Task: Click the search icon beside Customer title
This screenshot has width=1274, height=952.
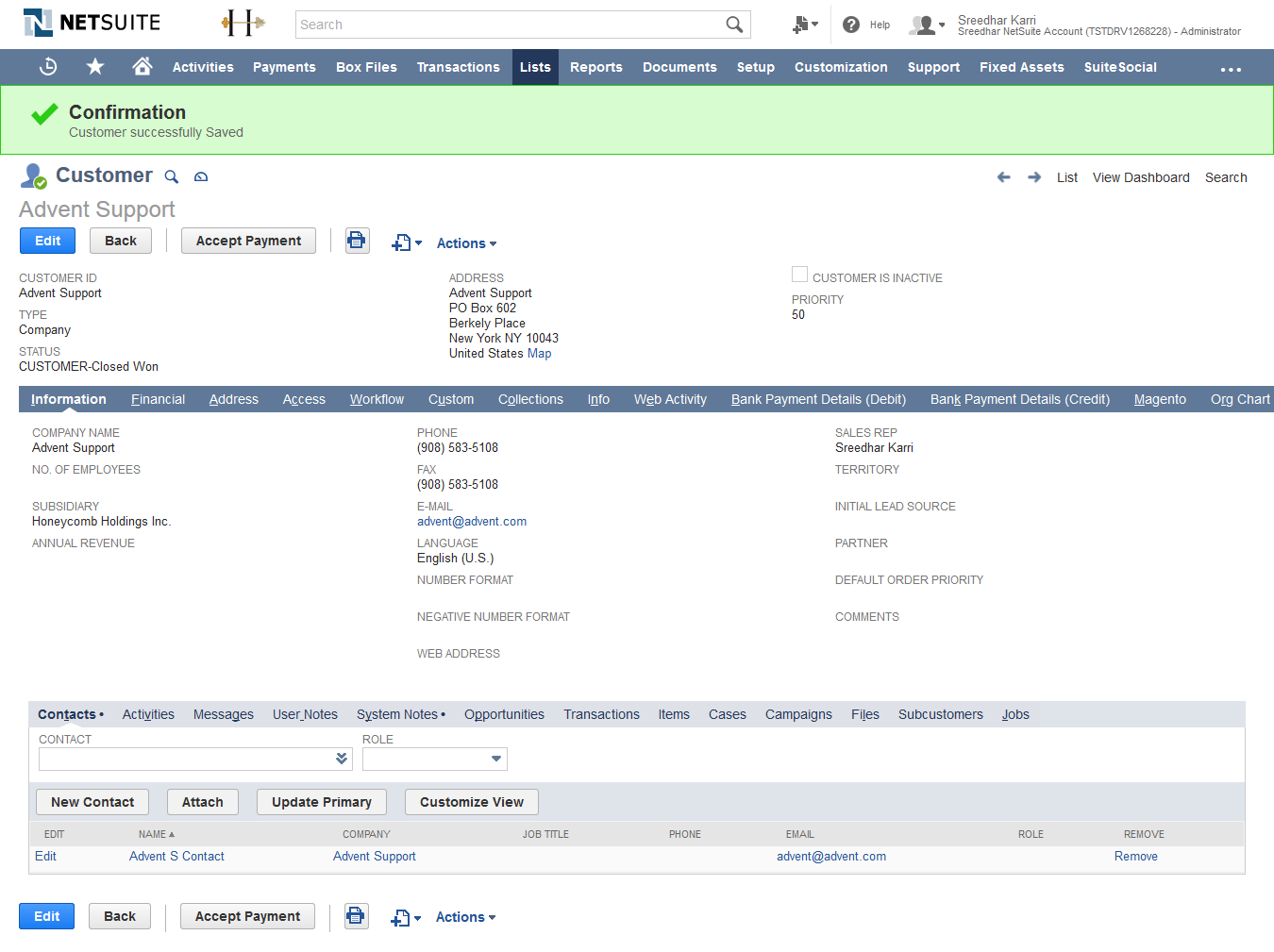Action: 172,176
